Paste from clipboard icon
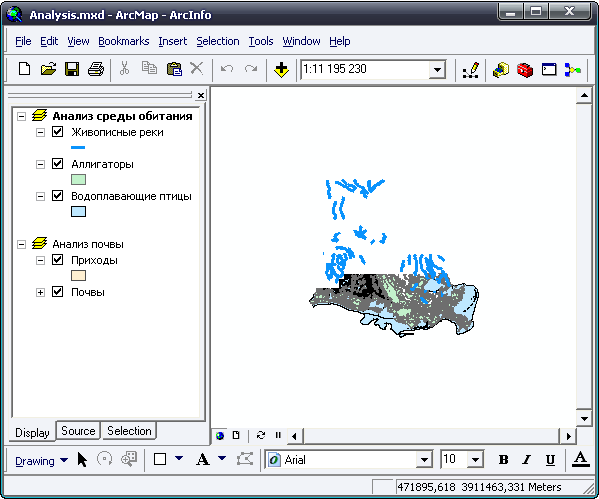The width and height of the screenshot is (599, 499). click(174, 69)
